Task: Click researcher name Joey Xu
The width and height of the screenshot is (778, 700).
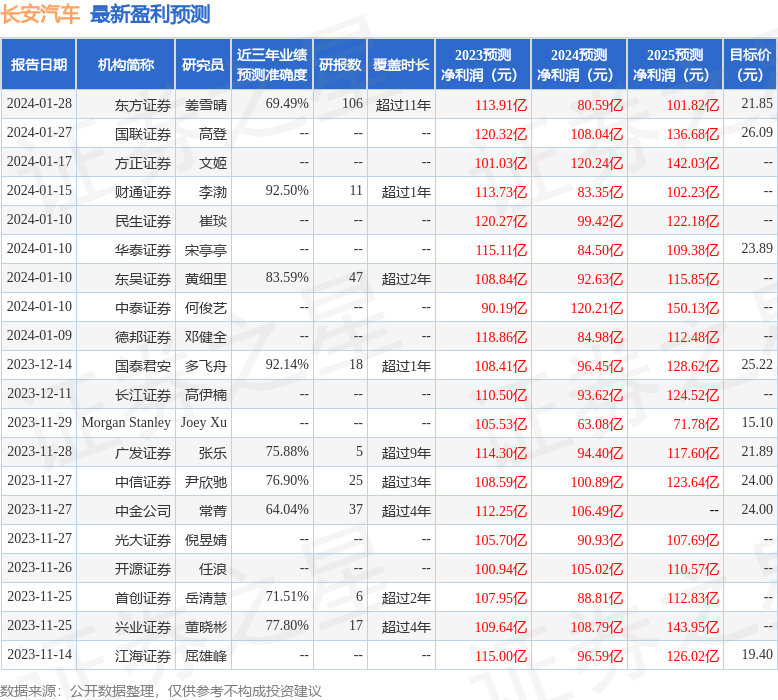Action: (x=204, y=423)
